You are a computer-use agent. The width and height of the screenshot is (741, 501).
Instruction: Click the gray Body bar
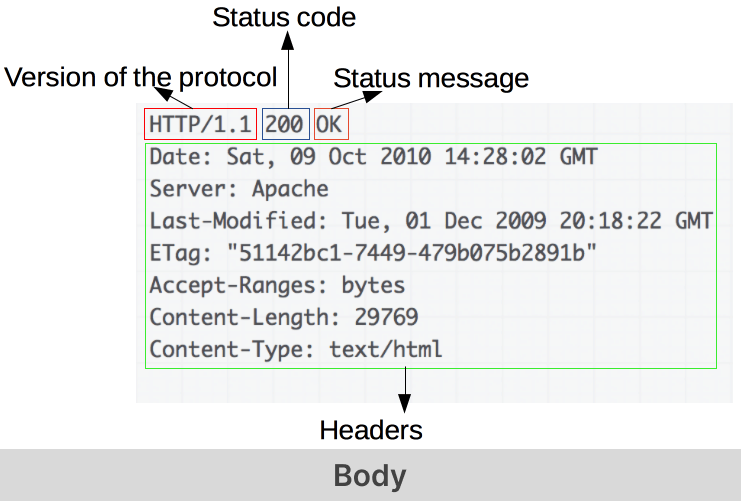tap(370, 476)
